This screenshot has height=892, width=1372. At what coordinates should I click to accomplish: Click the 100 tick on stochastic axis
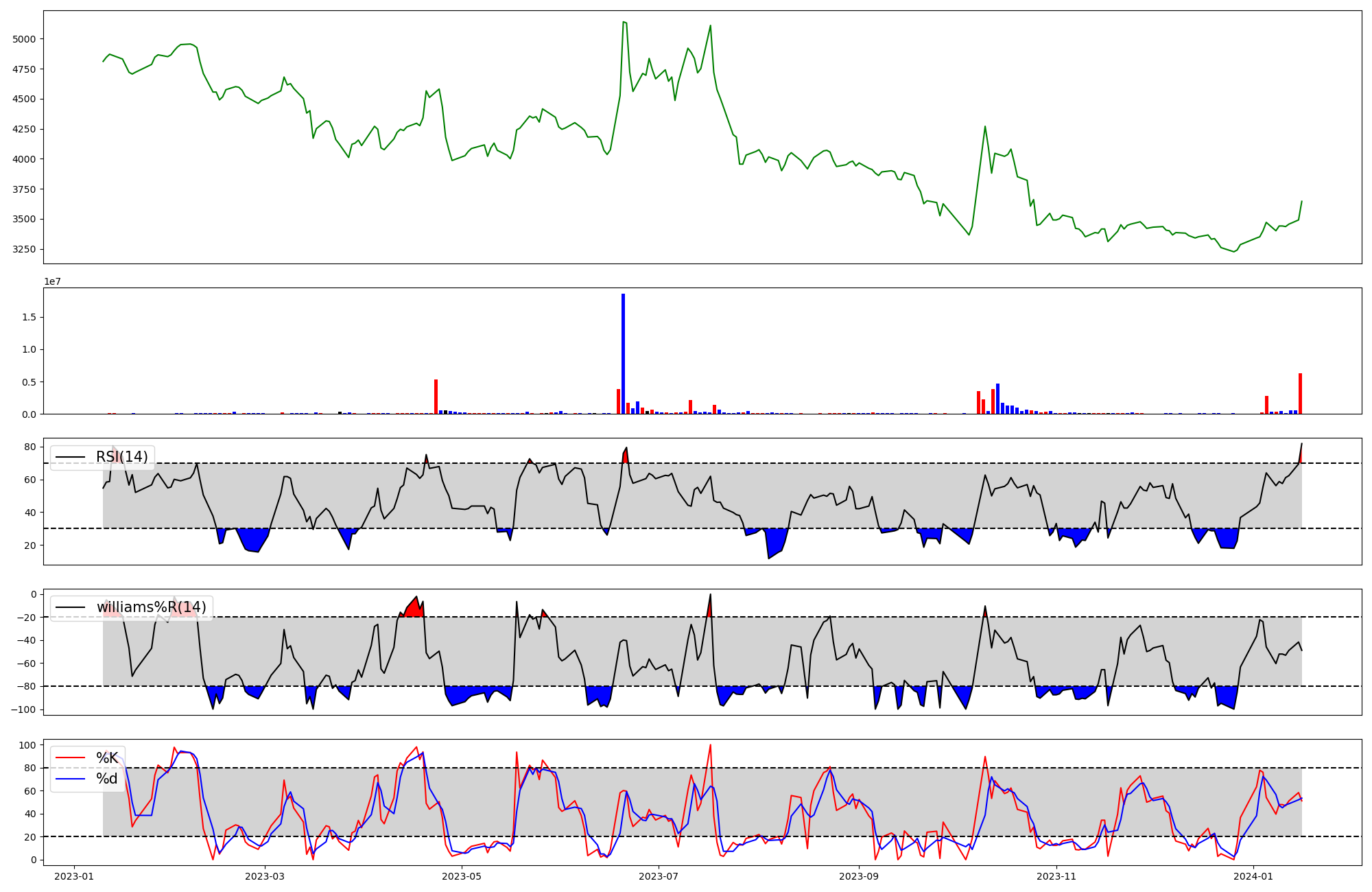point(27,745)
